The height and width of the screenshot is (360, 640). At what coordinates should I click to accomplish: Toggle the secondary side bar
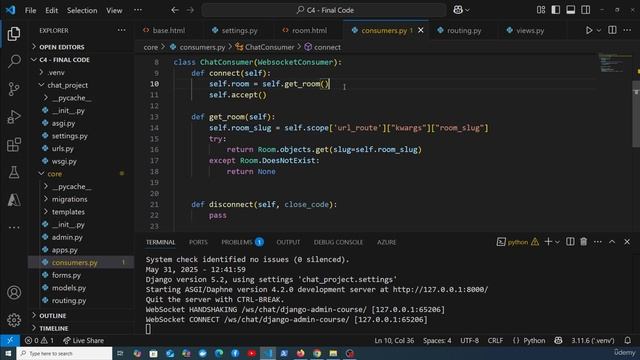(x=586, y=10)
